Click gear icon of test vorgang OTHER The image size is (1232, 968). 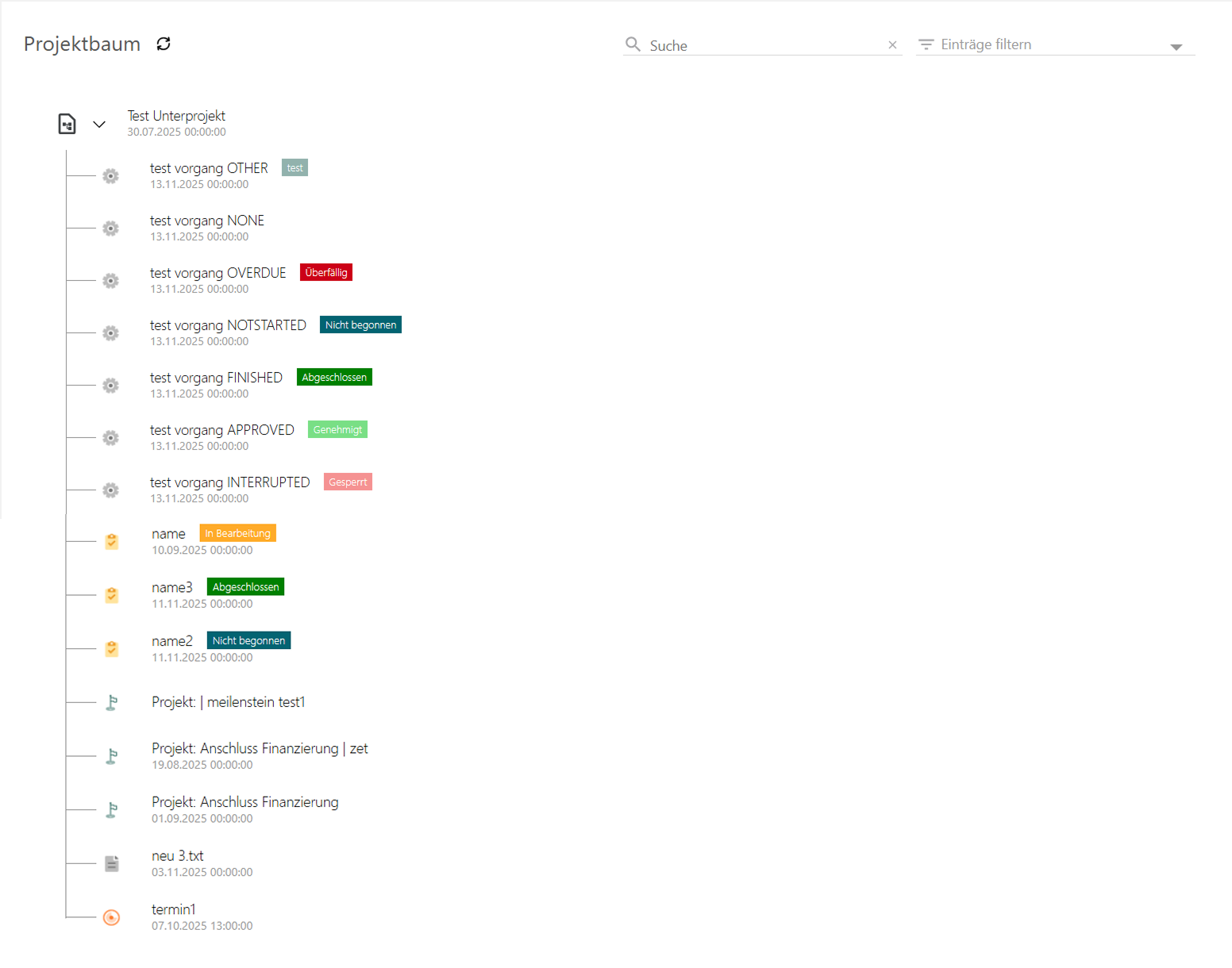tap(111, 176)
